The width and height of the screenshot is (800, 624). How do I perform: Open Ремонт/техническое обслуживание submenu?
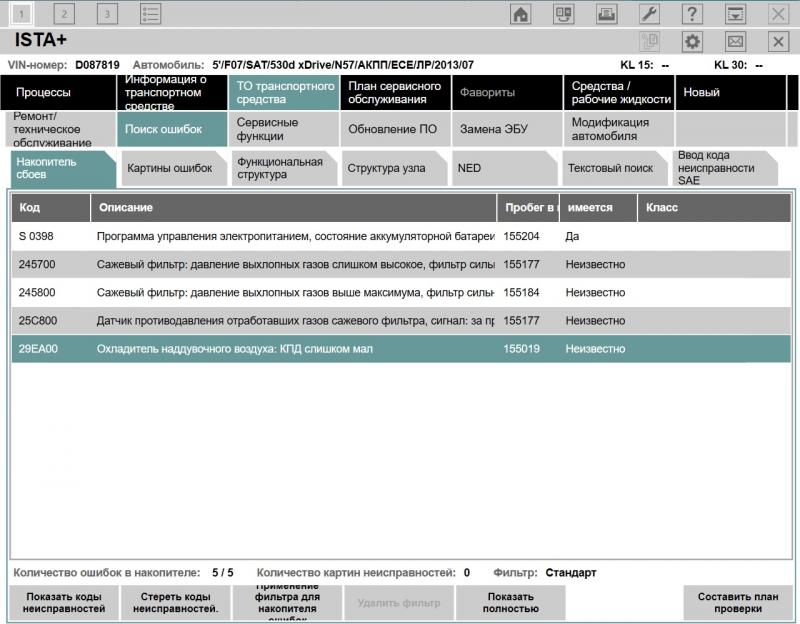[x=60, y=129]
